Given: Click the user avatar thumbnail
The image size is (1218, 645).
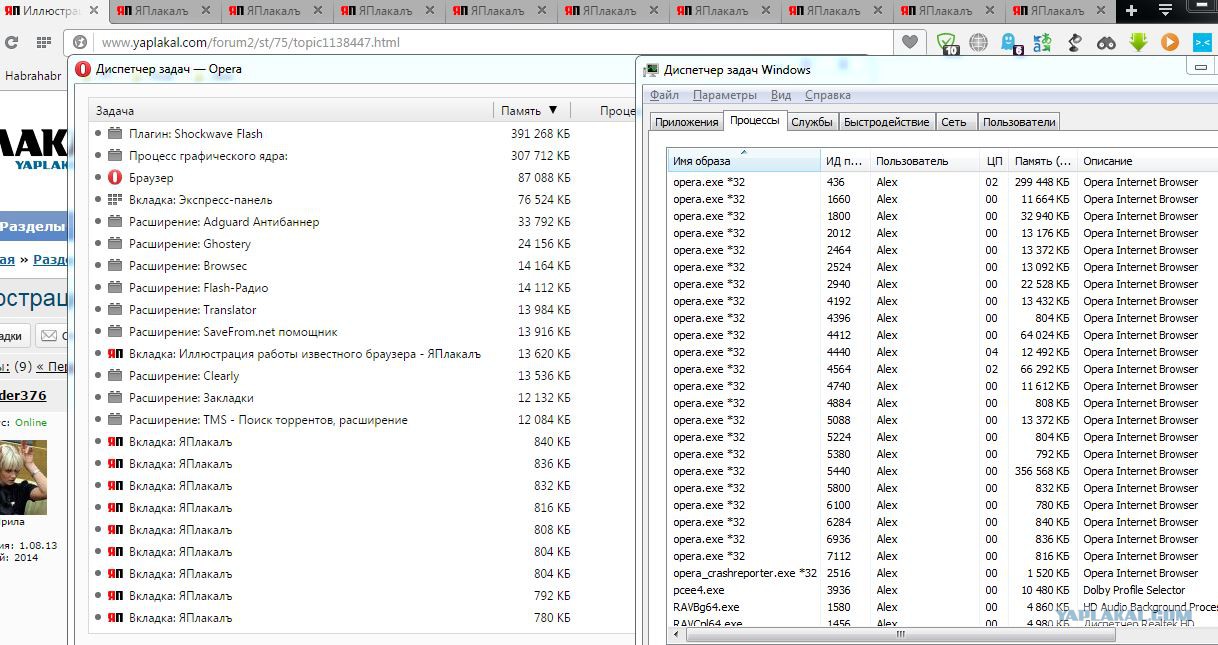Looking at the screenshot, I should coord(22,477).
